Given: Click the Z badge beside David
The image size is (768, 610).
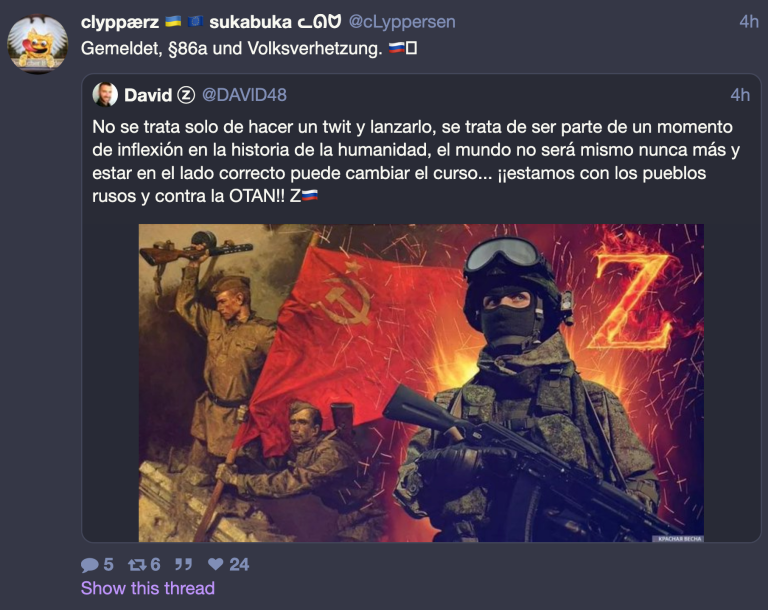Looking at the screenshot, I should coord(186,95).
